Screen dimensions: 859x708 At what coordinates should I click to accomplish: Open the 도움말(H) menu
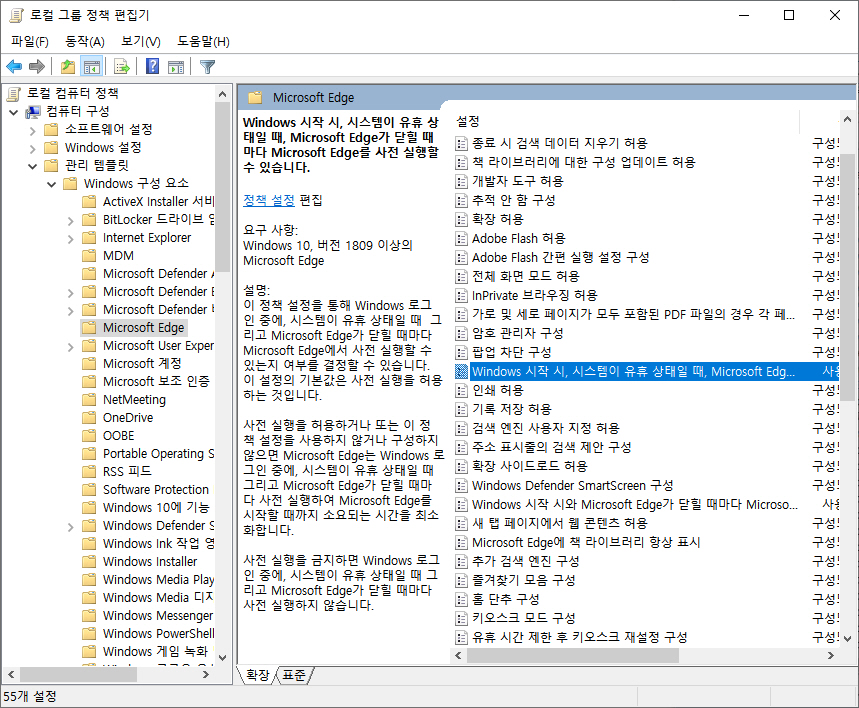pyautogui.click(x=203, y=42)
